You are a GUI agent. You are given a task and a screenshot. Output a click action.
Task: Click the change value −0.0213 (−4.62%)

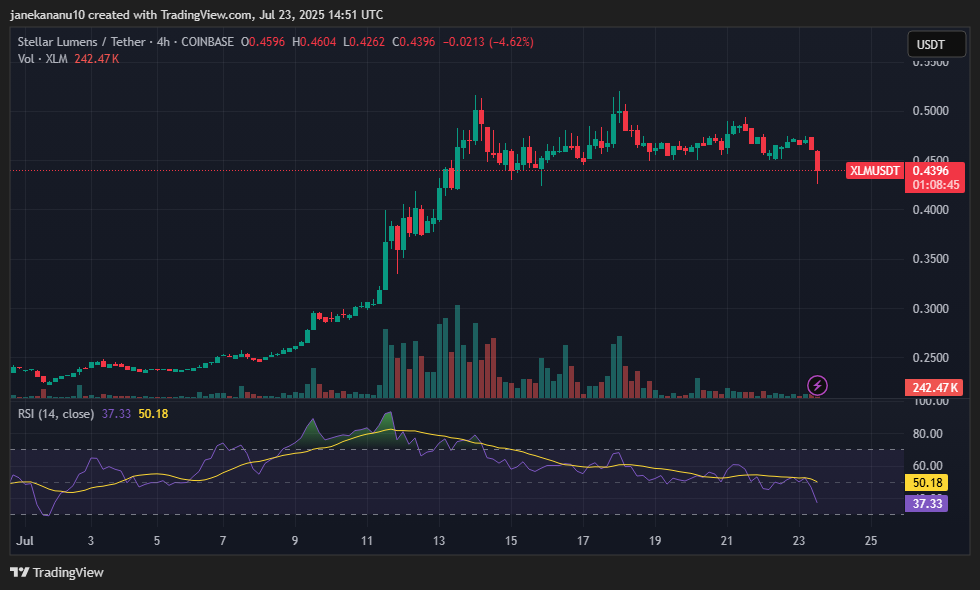click(x=488, y=42)
